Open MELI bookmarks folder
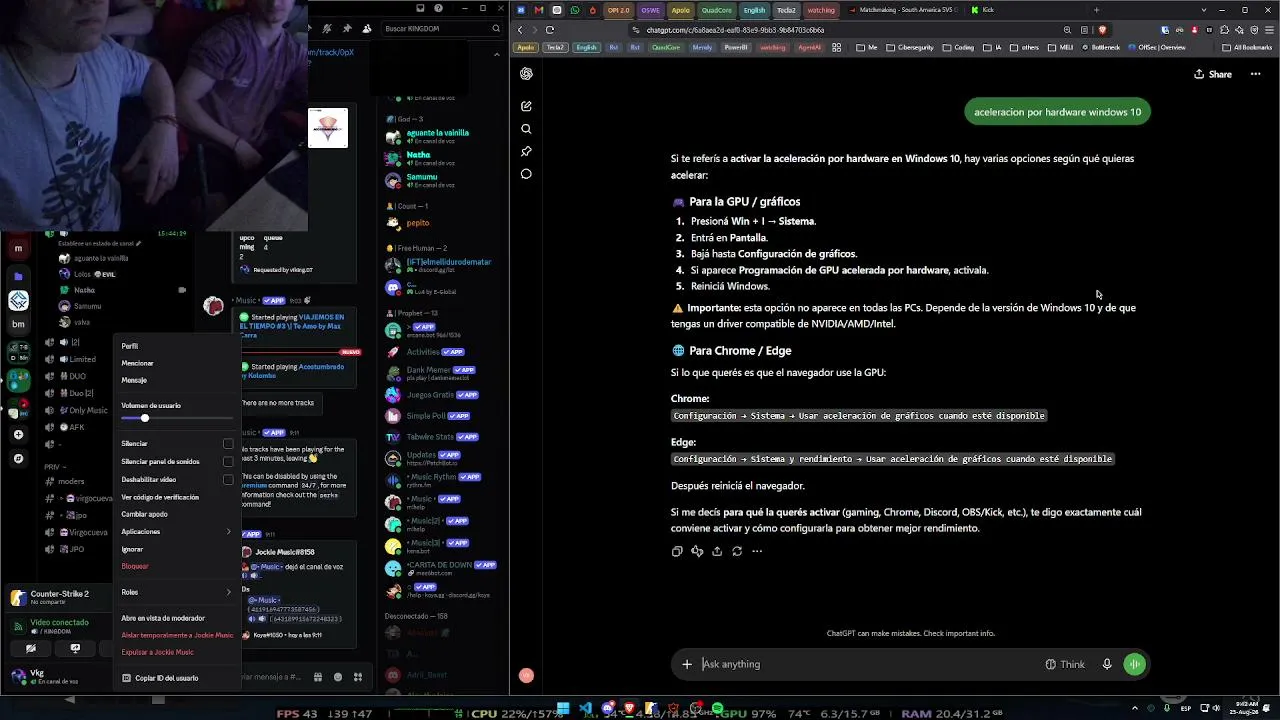Screen dimensions: 1280x720 click(x=1058, y=47)
